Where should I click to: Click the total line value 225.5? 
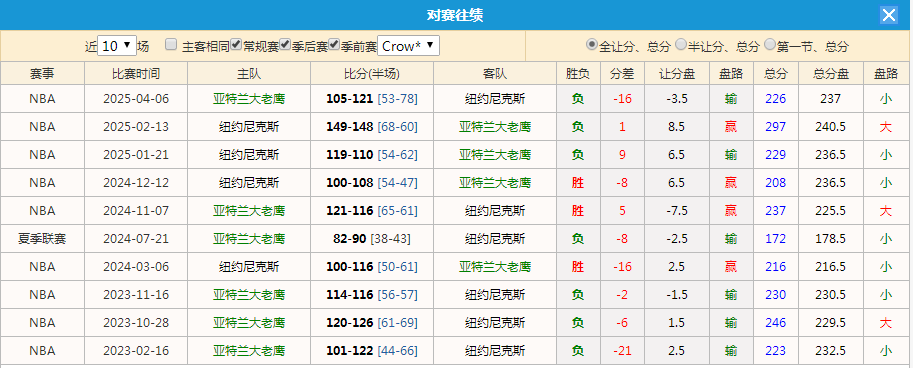830,211
